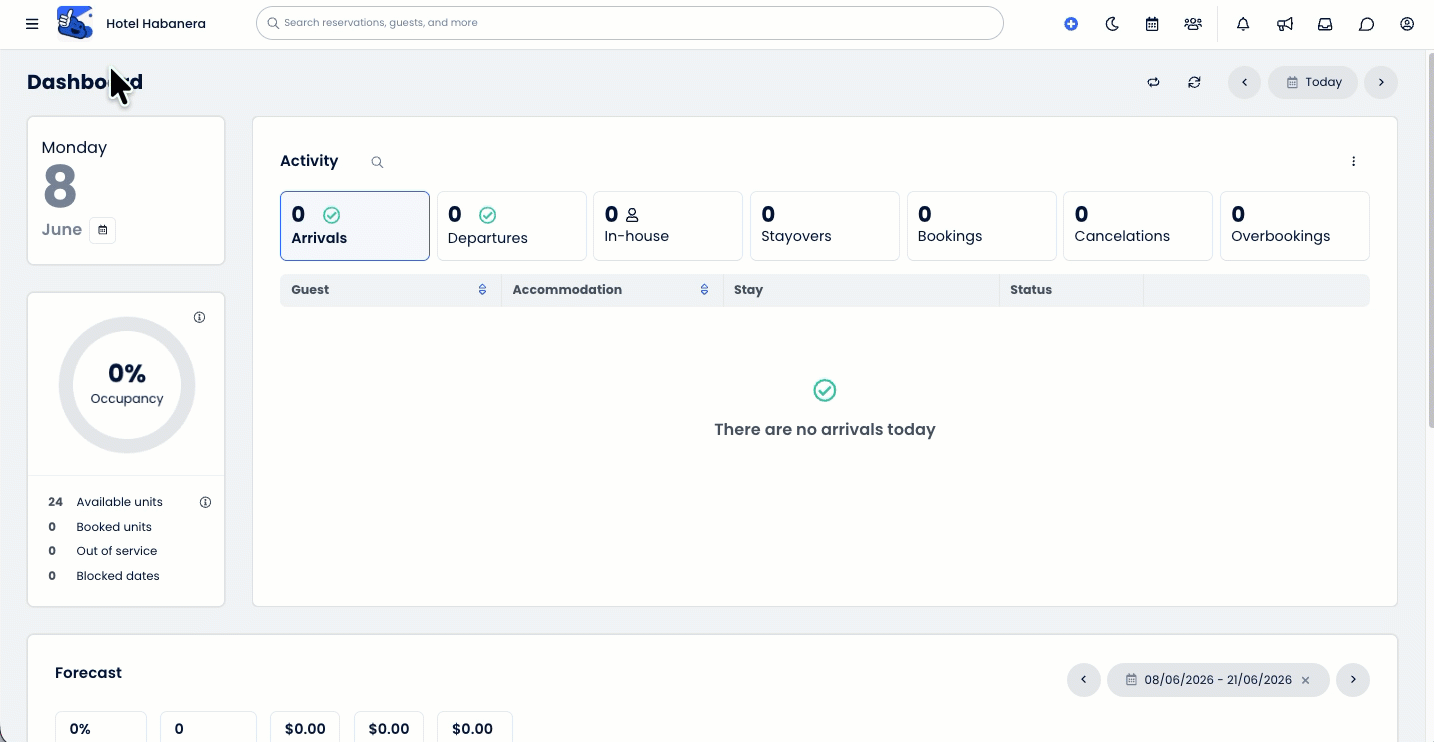Open the inbox tray icon

click(1325, 24)
